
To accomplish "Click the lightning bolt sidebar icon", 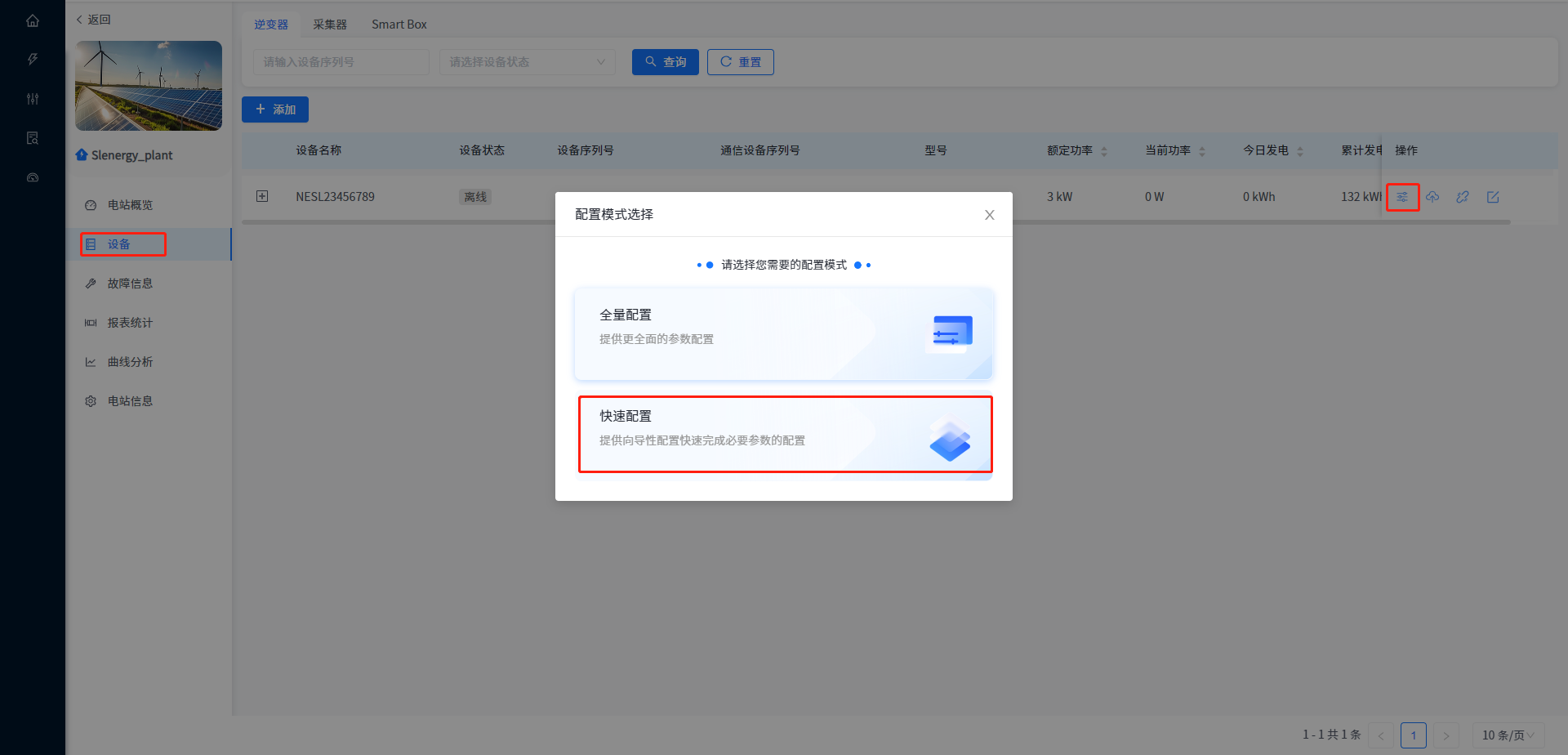I will (33, 59).
